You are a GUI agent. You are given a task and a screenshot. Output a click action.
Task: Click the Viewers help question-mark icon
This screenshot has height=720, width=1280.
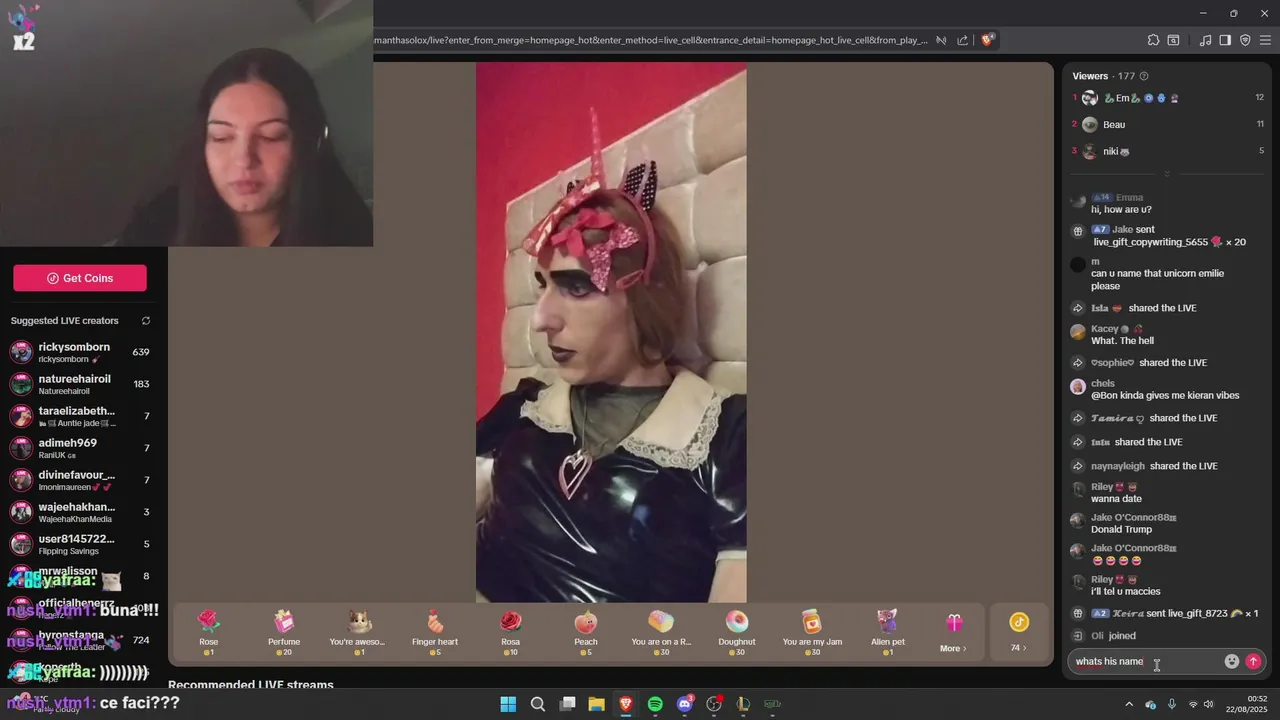click(1144, 76)
